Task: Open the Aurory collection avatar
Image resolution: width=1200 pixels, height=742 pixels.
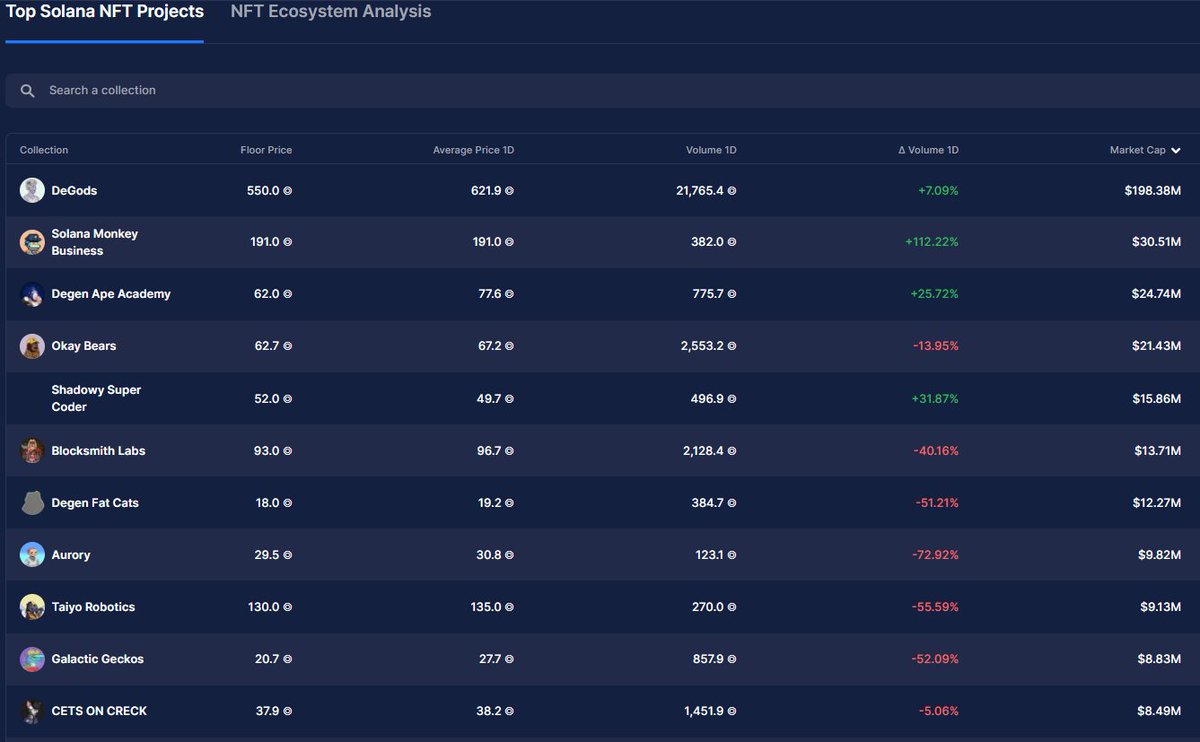Action: tap(32, 554)
